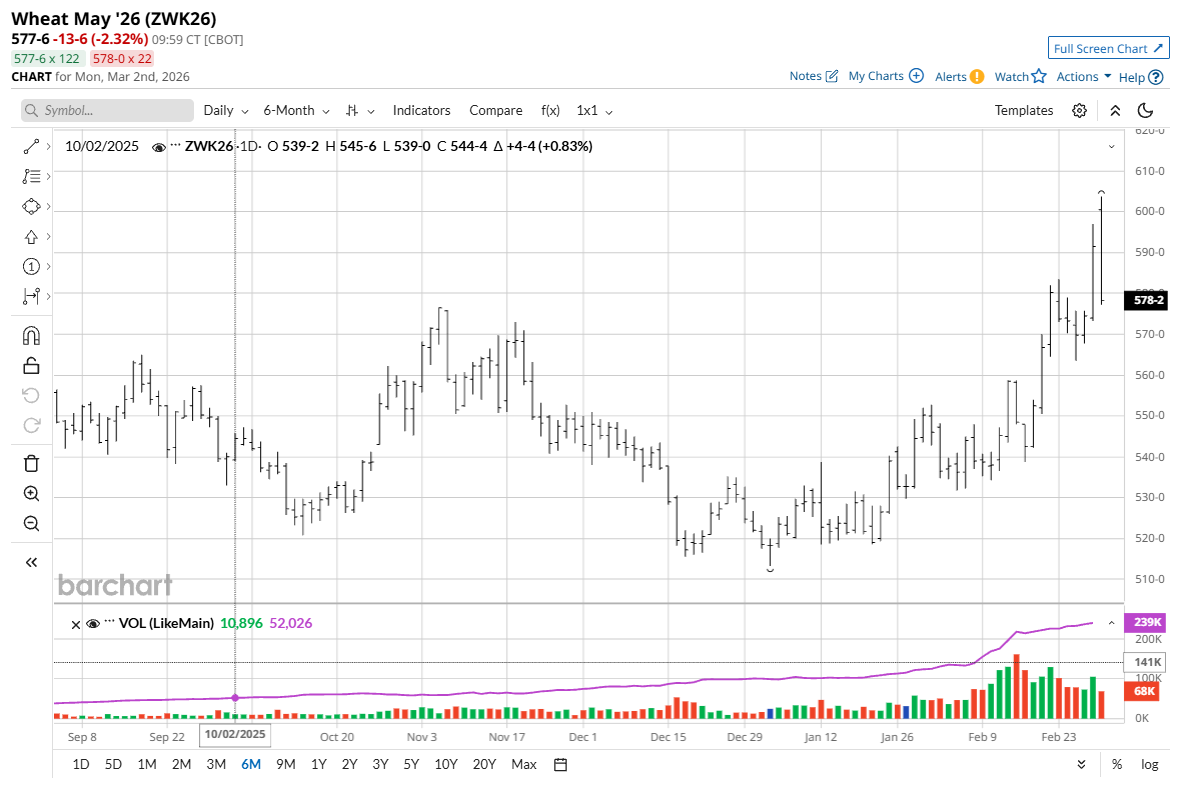Collapse the volume pane chevron
The height and width of the screenshot is (792, 1183).
[1111, 623]
